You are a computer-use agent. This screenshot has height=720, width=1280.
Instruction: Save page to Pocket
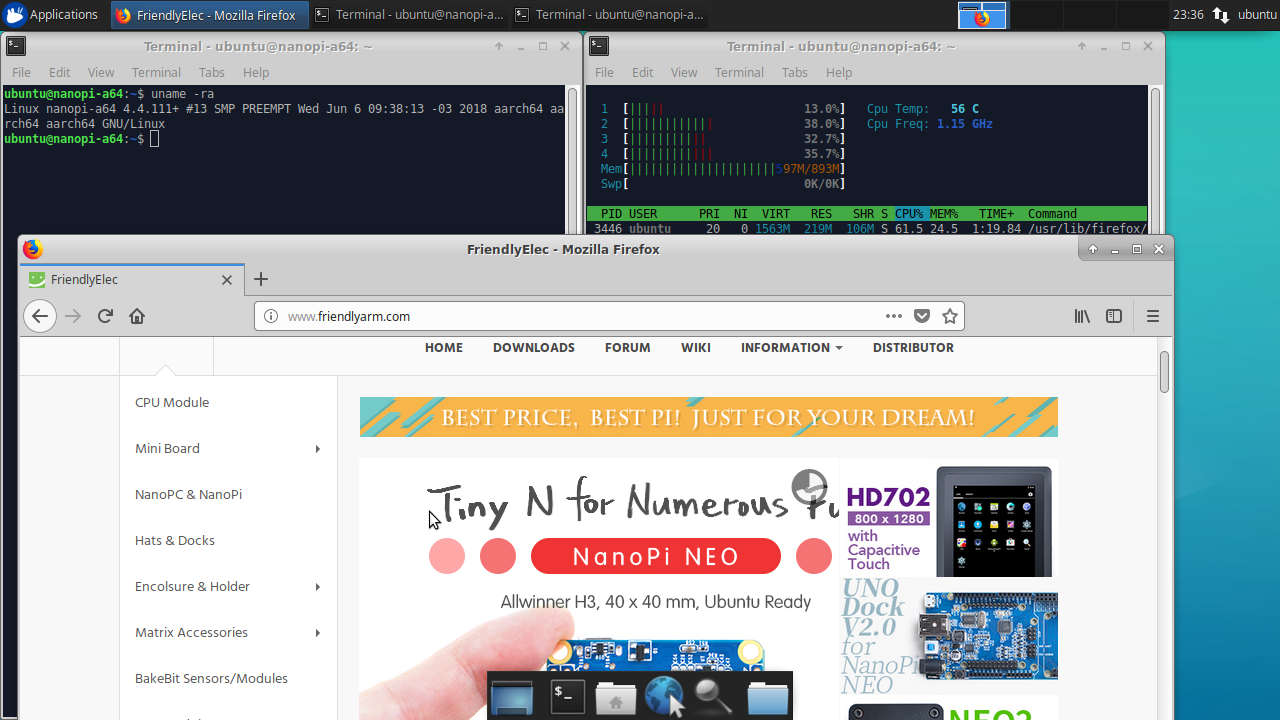click(x=922, y=316)
